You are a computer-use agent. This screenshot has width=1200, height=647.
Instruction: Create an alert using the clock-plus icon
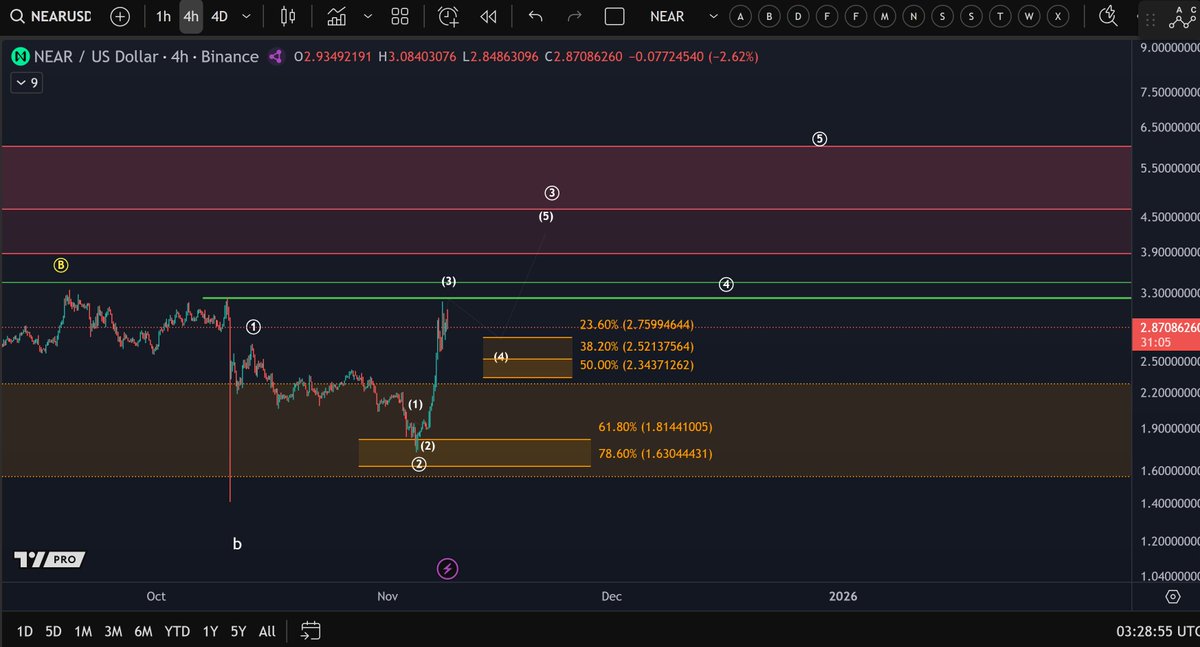click(x=447, y=17)
